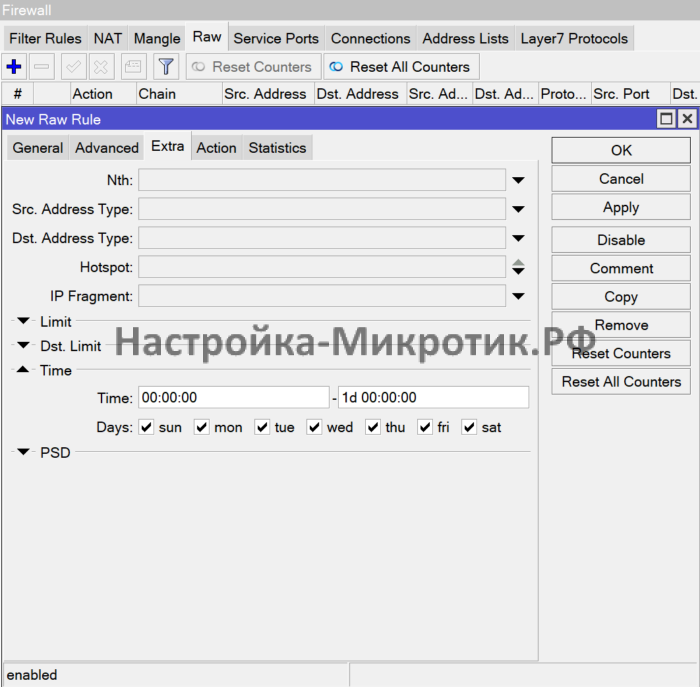Uncheck the sun day checkbox

[146, 427]
